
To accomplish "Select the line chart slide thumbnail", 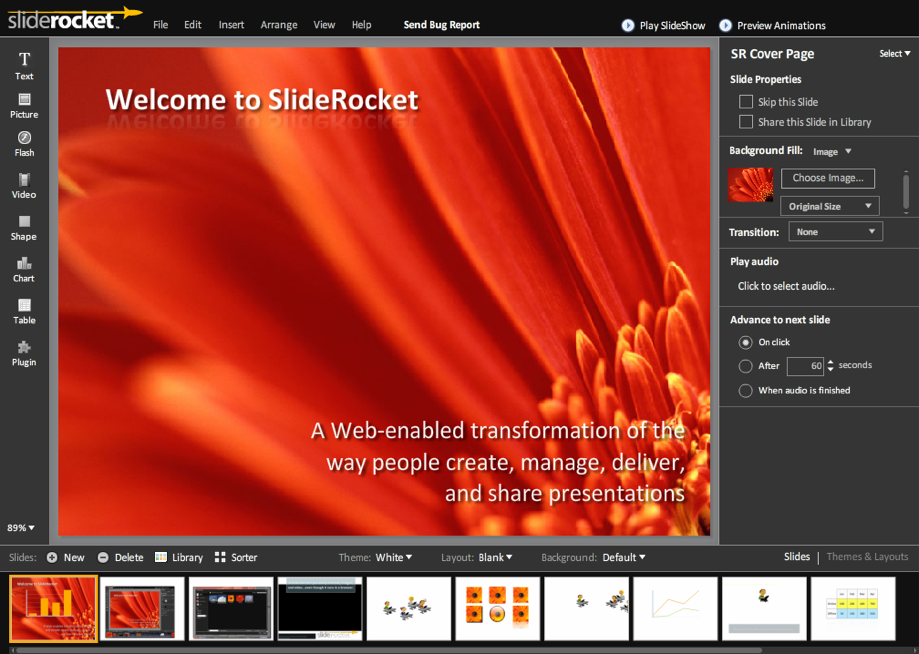I will click(675, 608).
